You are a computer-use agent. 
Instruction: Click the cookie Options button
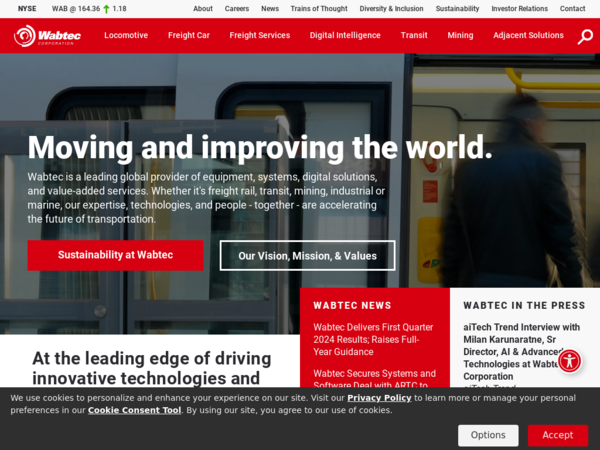click(x=488, y=435)
